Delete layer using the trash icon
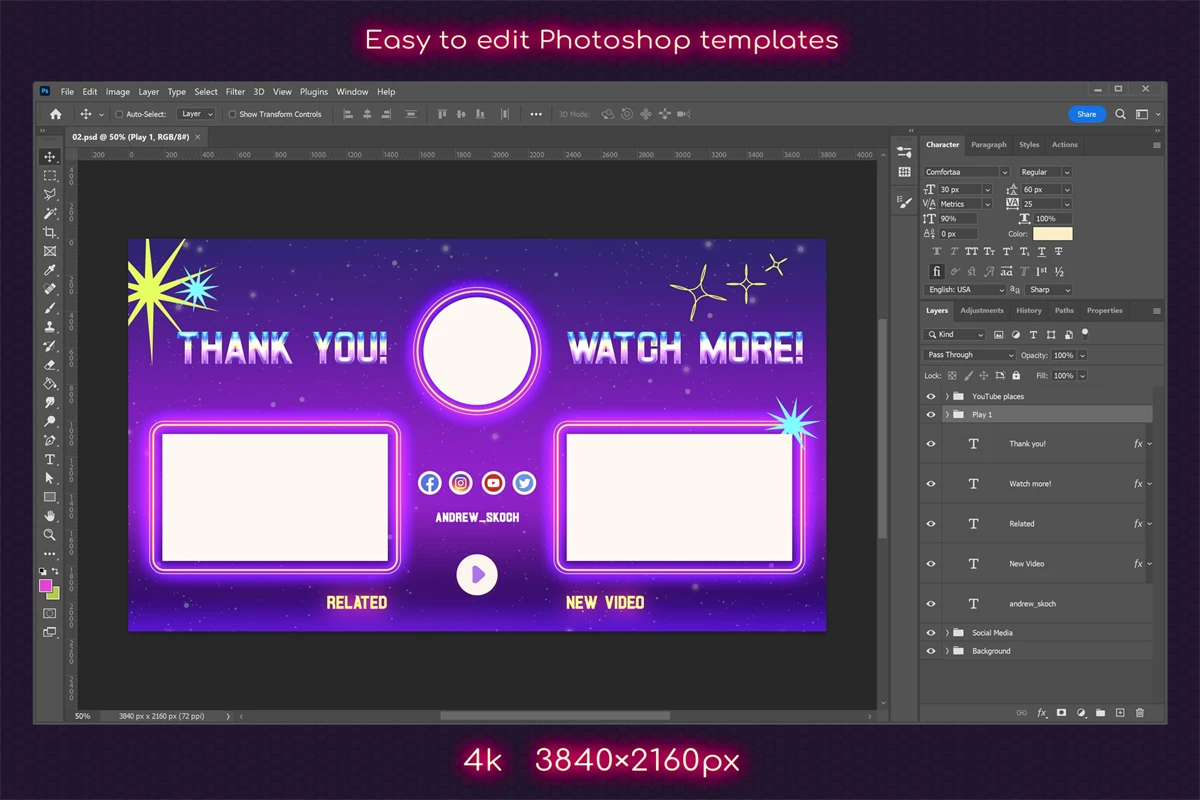The height and width of the screenshot is (800, 1200). click(x=1139, y=713)
